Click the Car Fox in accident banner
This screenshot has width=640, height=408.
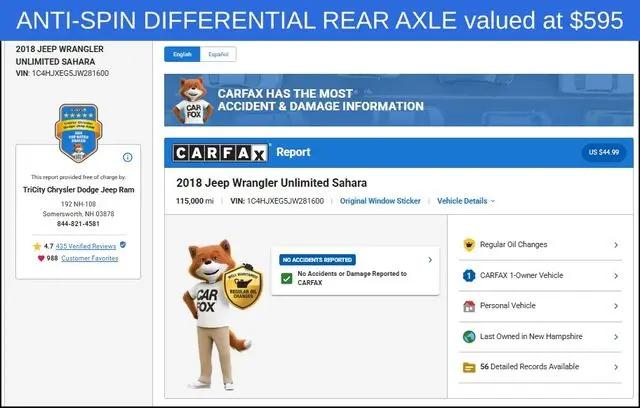[192, 101]
